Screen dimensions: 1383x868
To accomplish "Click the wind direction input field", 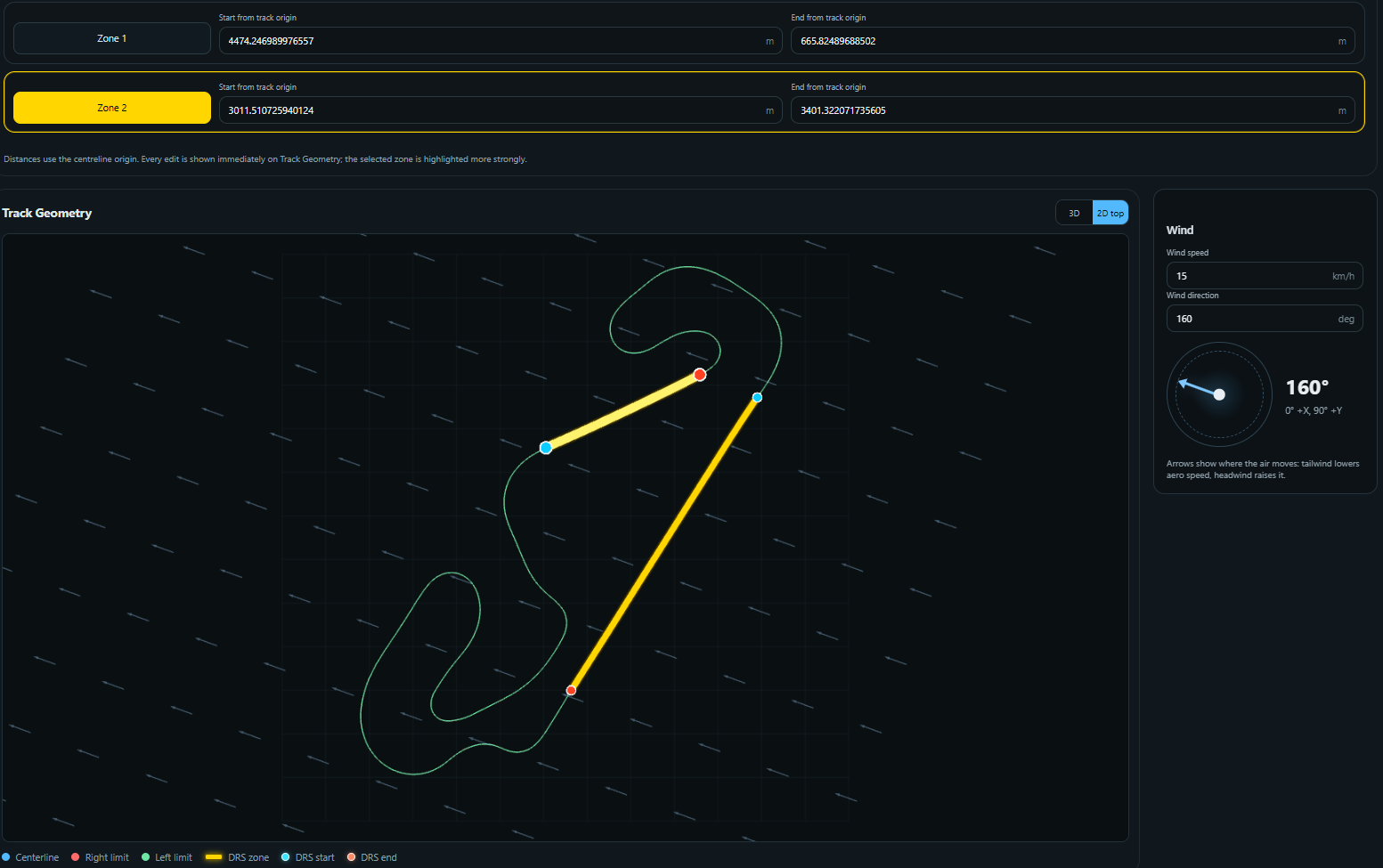I will click(1265, 319).
